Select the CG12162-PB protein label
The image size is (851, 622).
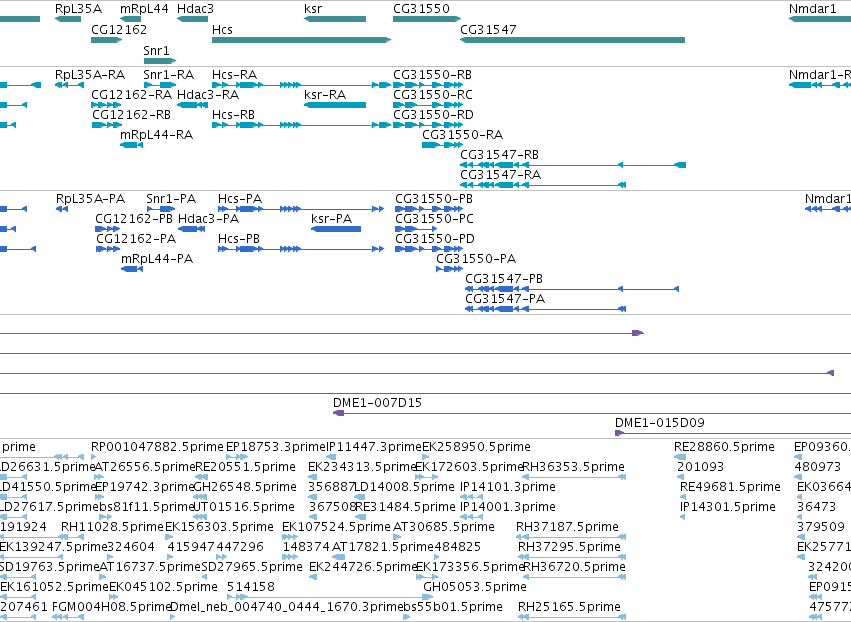click(x=134, y=219)
